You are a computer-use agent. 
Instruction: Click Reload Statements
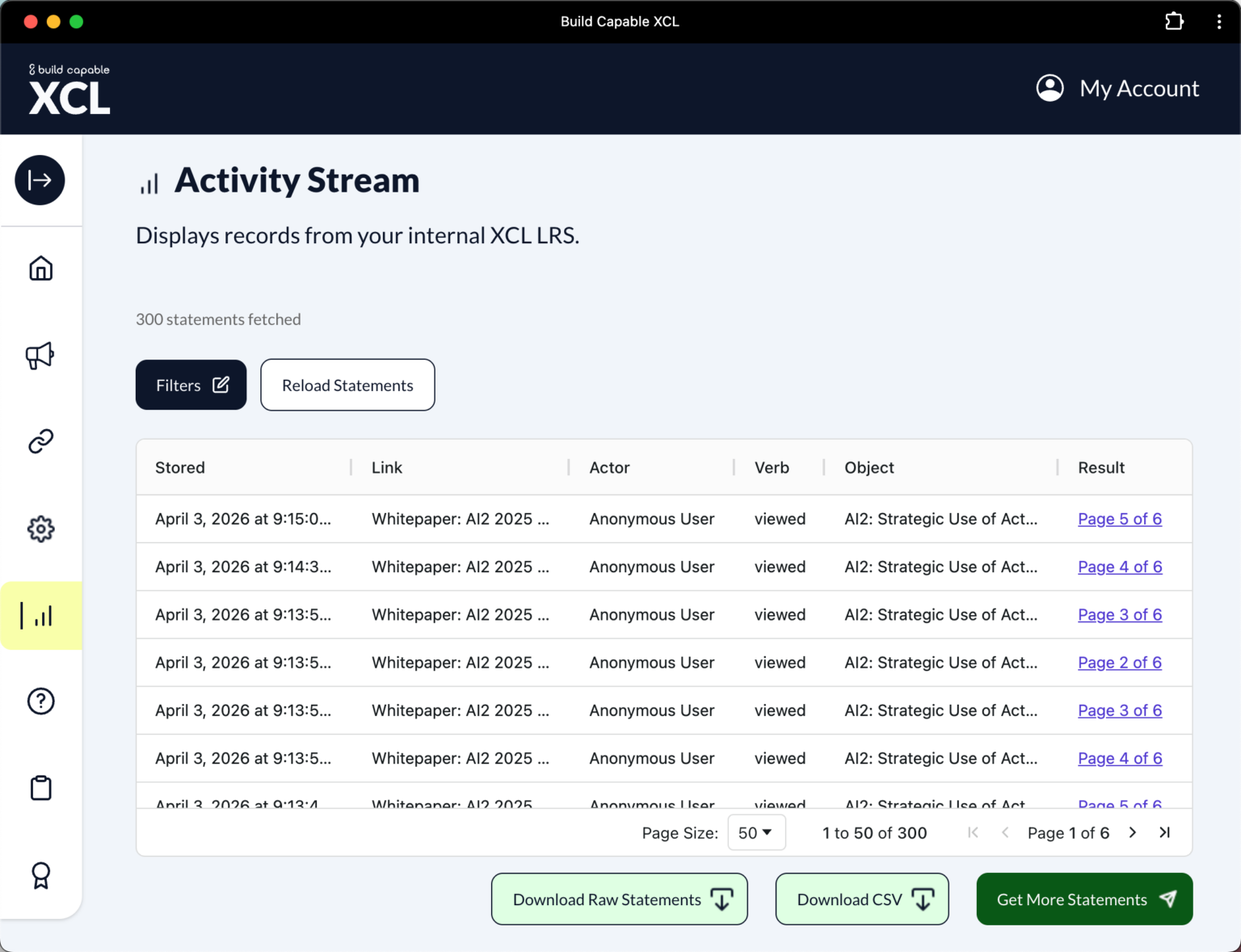(347, 385)
